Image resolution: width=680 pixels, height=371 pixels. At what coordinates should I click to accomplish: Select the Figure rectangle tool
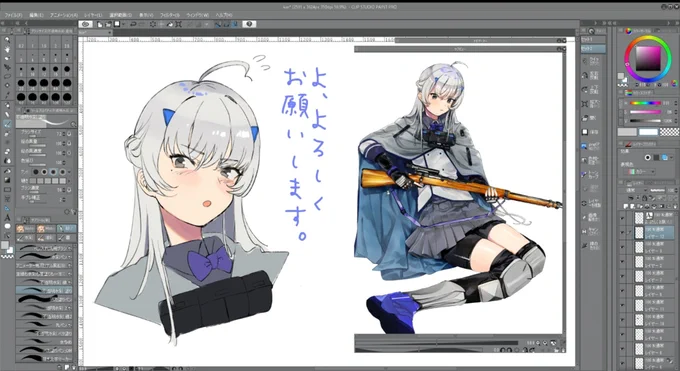pos(7,190)
